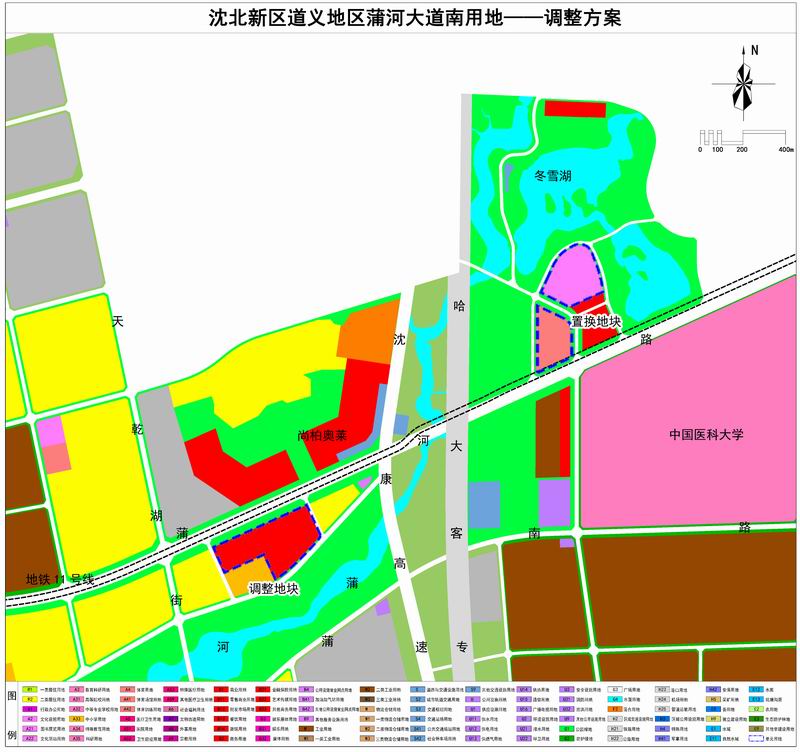
Task: Click the R1 swatch in the legend
Action: coord(30,689)
